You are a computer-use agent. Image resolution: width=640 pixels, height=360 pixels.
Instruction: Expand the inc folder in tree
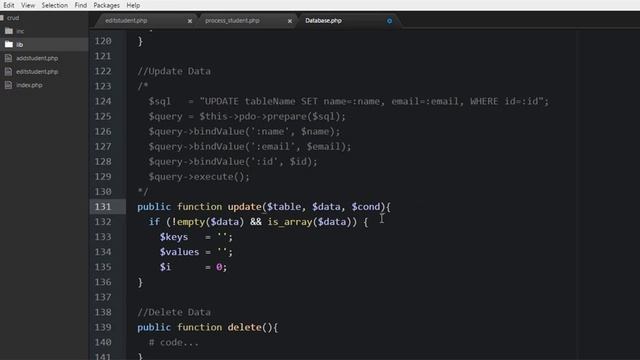coord(20,31)
